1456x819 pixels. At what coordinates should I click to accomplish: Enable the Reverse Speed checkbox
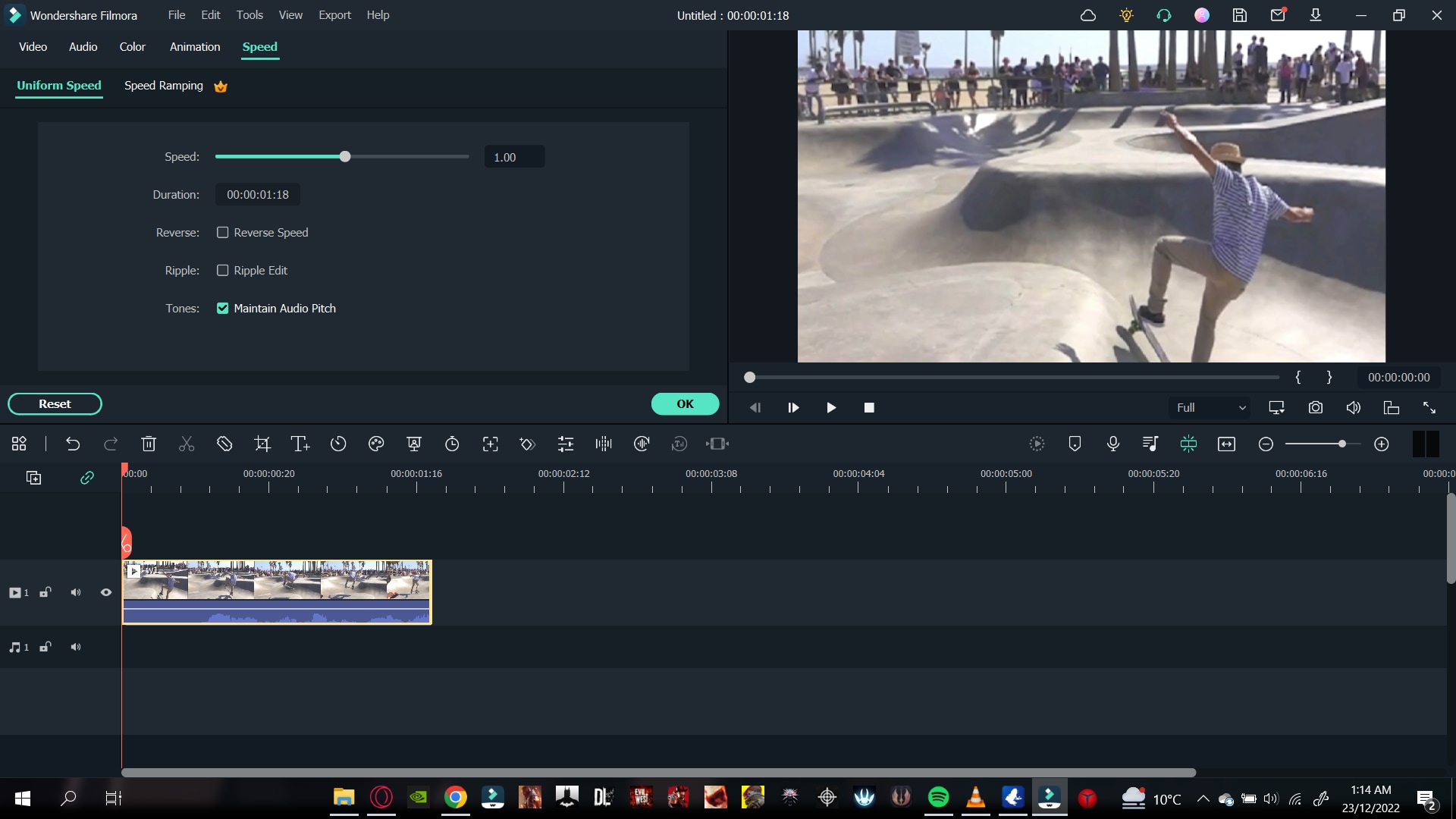coord(223,232)
